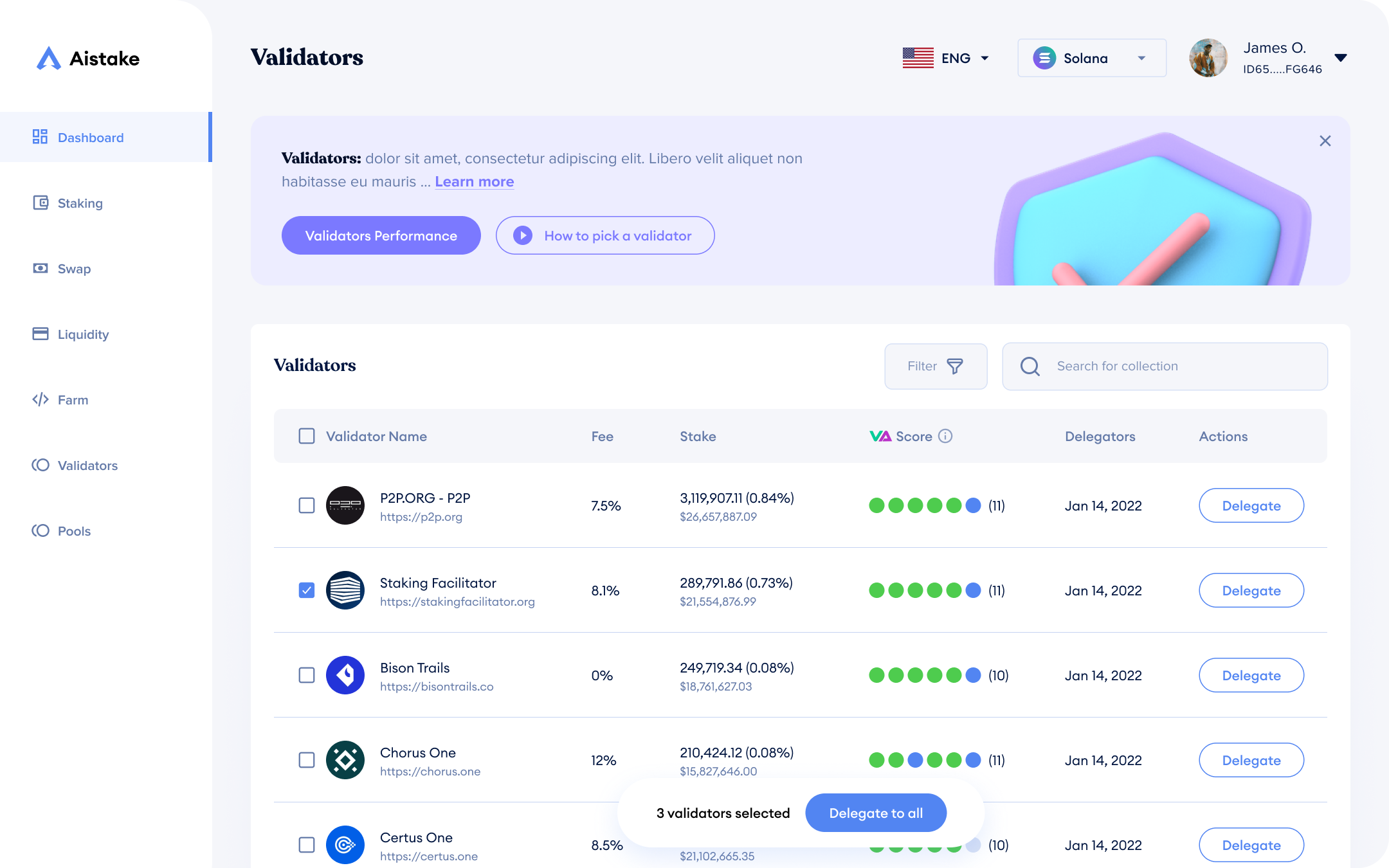The width and height of the screenshot is (1389, 868).
Task: Go to Staking in the sidebar
Action: (x=80, y=203)
